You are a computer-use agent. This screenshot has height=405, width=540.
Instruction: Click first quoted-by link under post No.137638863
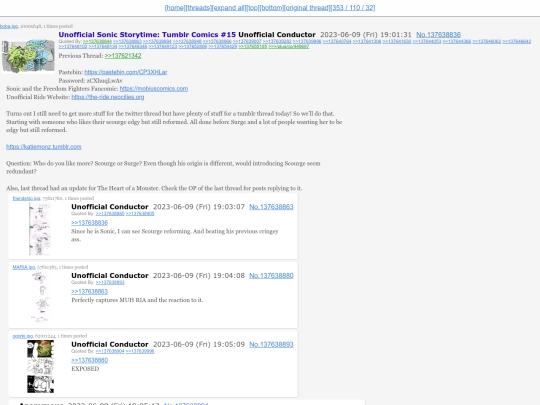[110, 214]
